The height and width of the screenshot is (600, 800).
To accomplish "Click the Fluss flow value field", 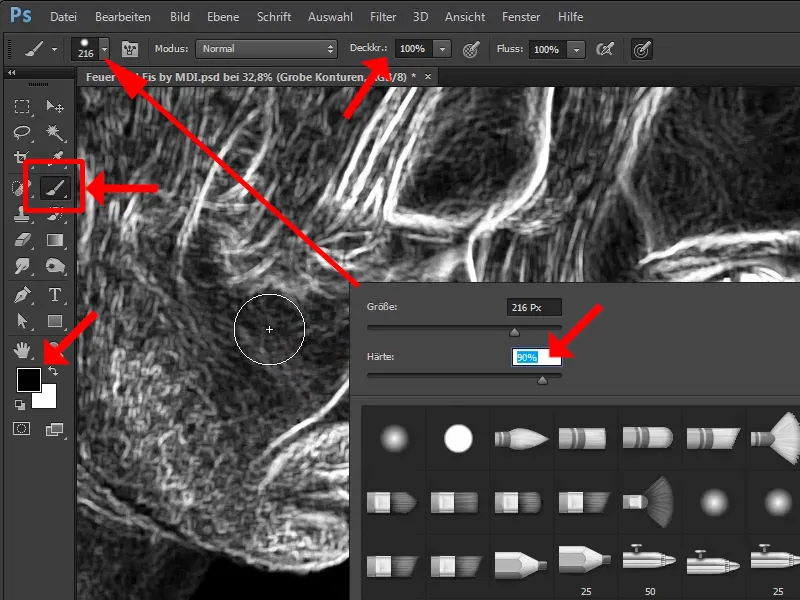I will [x=547, y=49].
